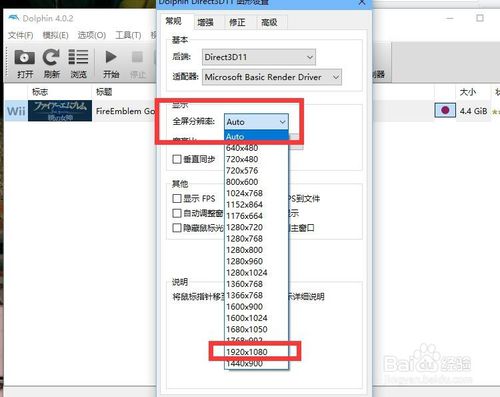The height and width of the screenshot is (397, 500).
Task: Click the Browse (浏览) list icon
Action: 78,57
